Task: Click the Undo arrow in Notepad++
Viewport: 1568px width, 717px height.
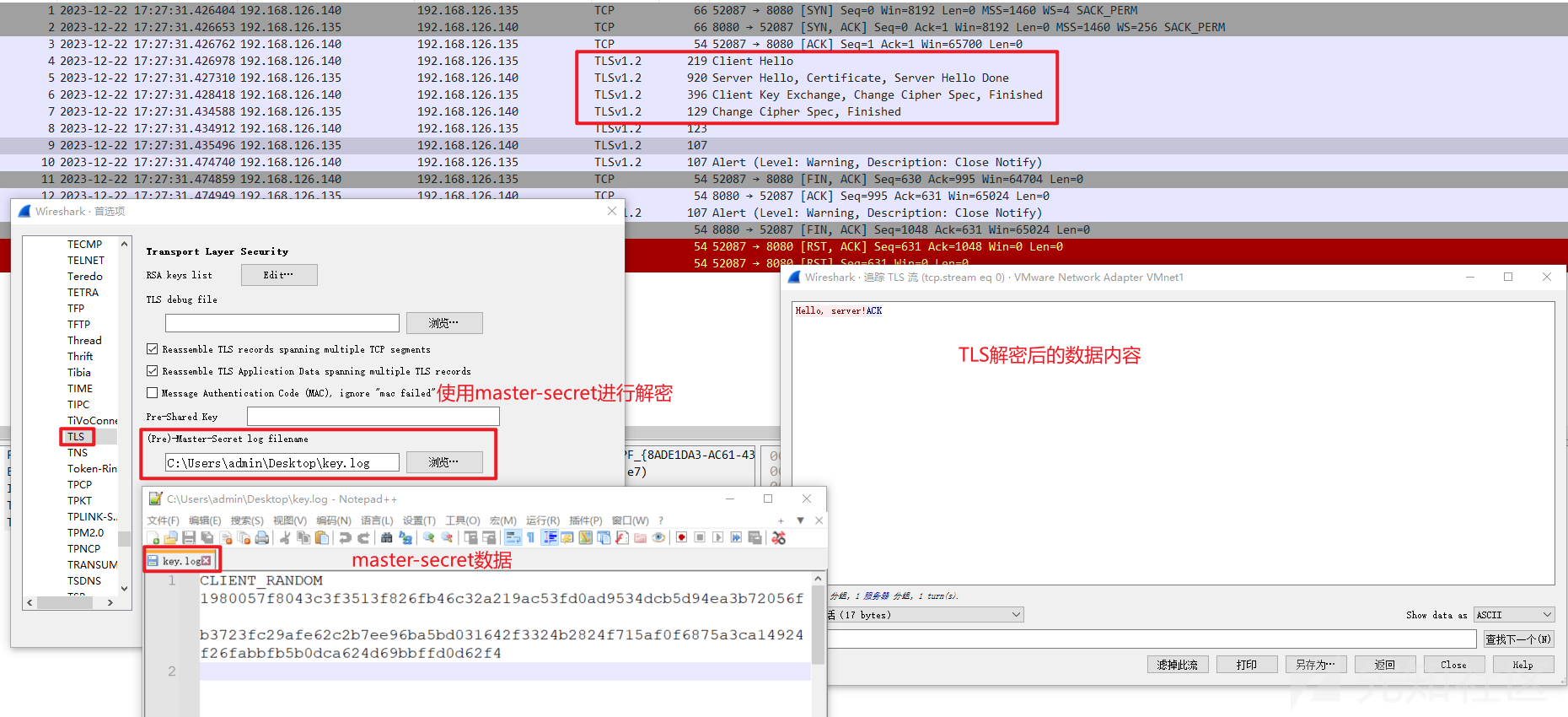Action: tap(345, 537)
